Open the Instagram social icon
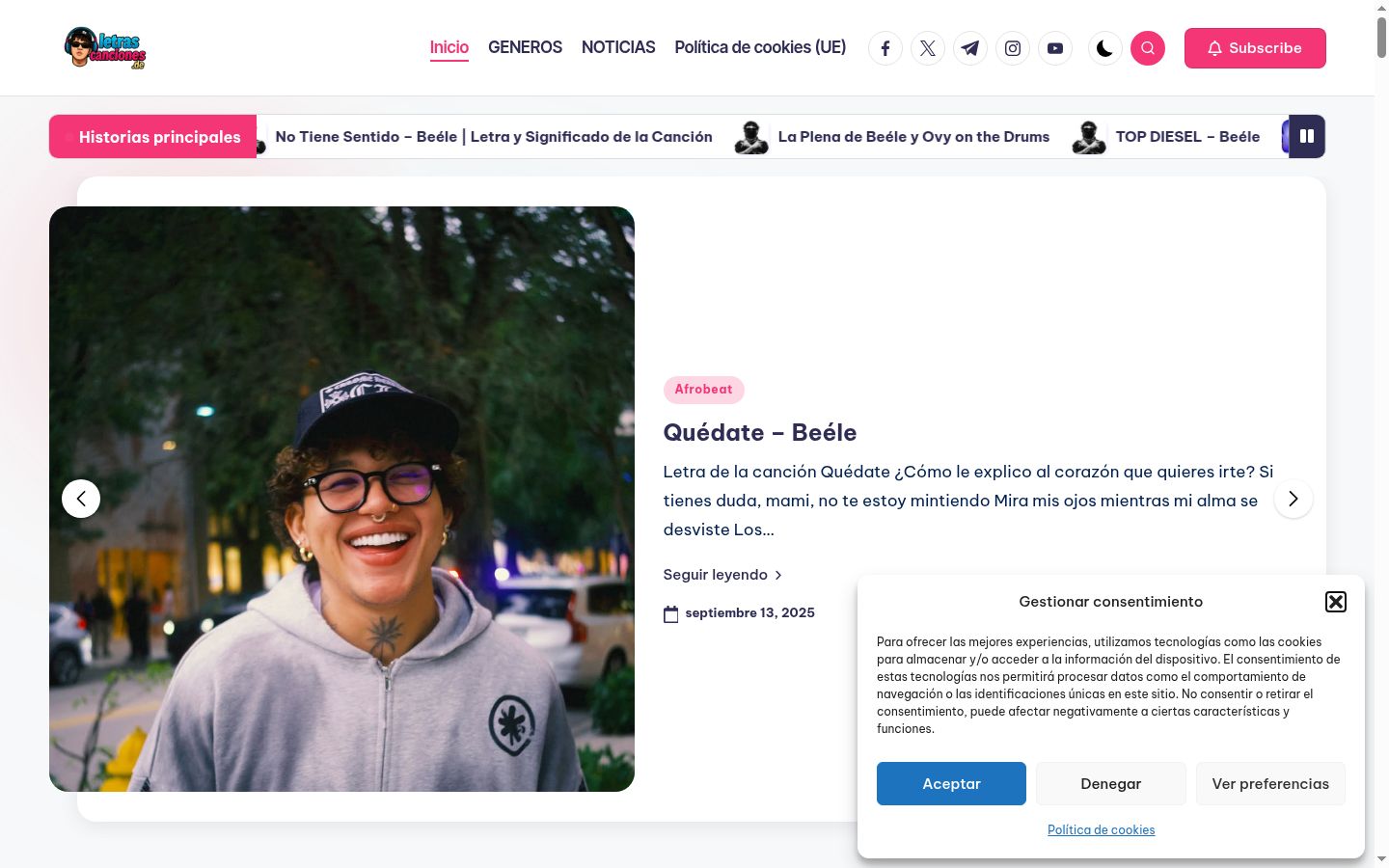The height and width of the screenshot is (868, 1389). [1013, 48]
